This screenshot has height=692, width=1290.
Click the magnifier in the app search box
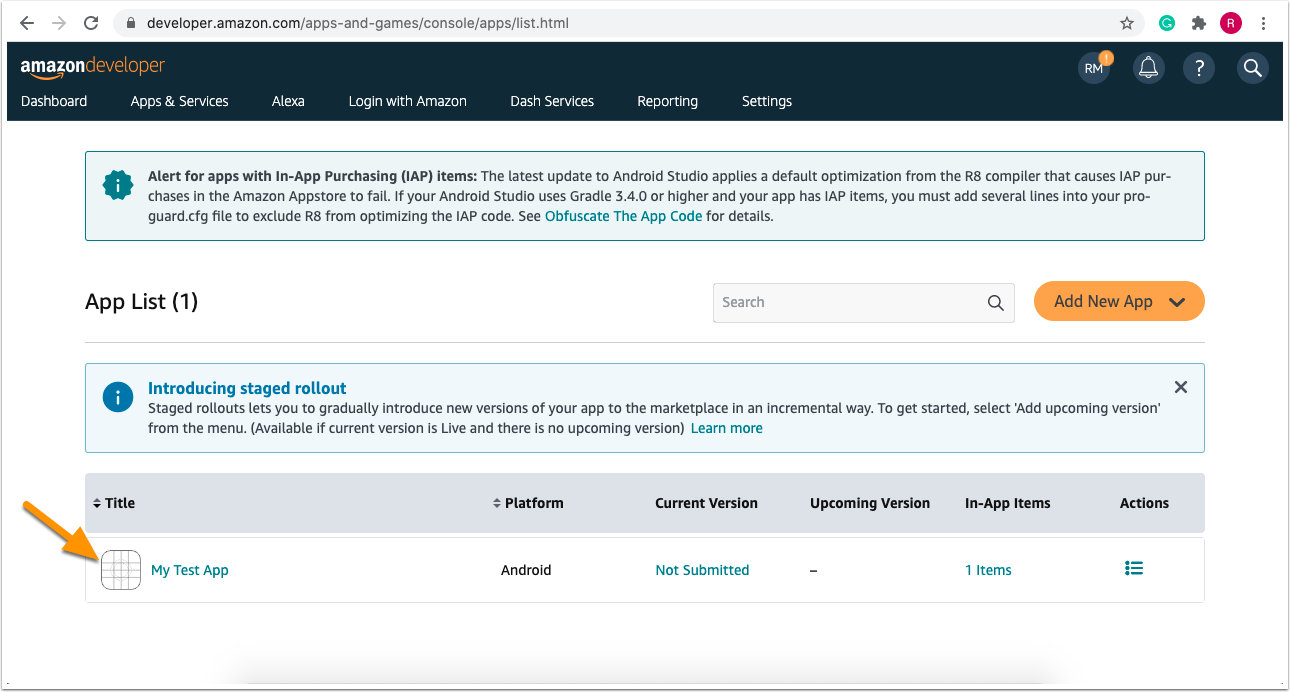(995, 303)
